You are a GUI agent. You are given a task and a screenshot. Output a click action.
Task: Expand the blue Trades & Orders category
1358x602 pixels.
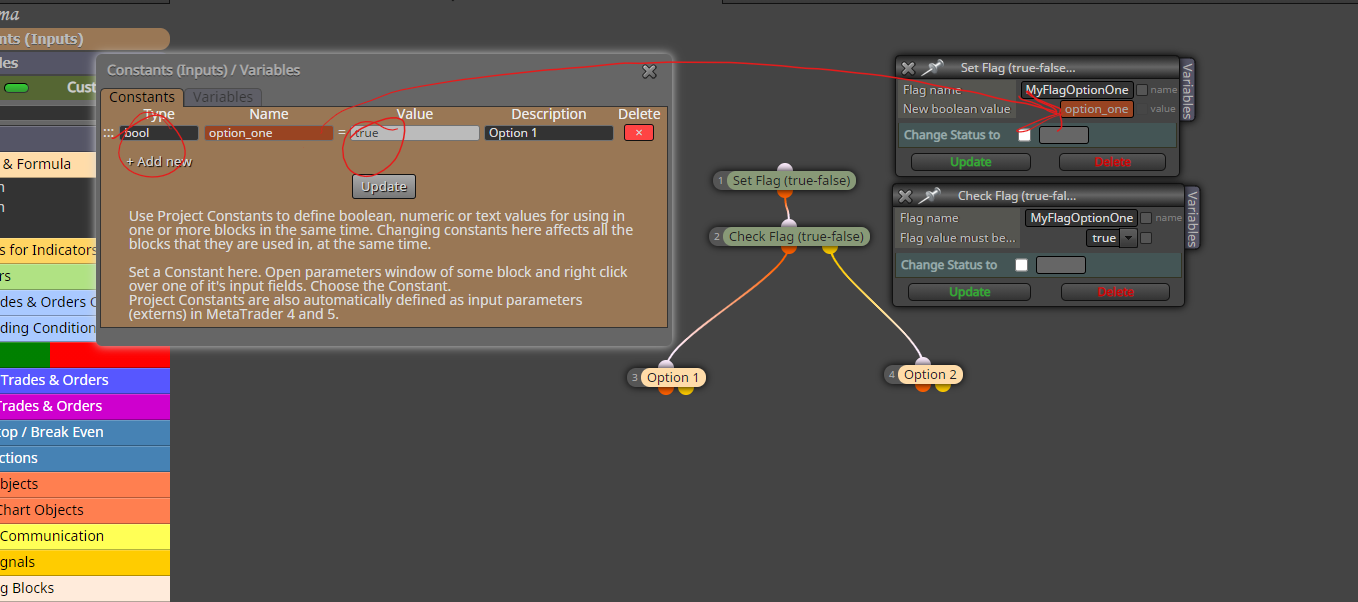click(x=84, y=380)
